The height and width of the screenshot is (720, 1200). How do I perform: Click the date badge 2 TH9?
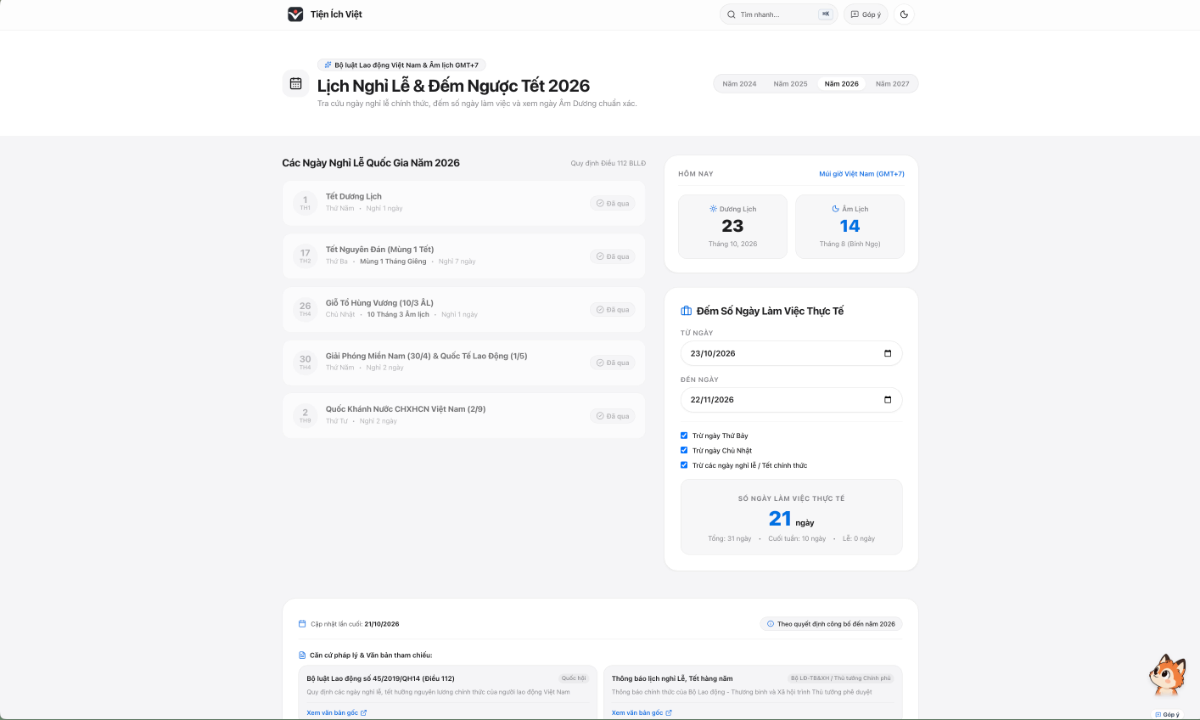coord(305,415)
